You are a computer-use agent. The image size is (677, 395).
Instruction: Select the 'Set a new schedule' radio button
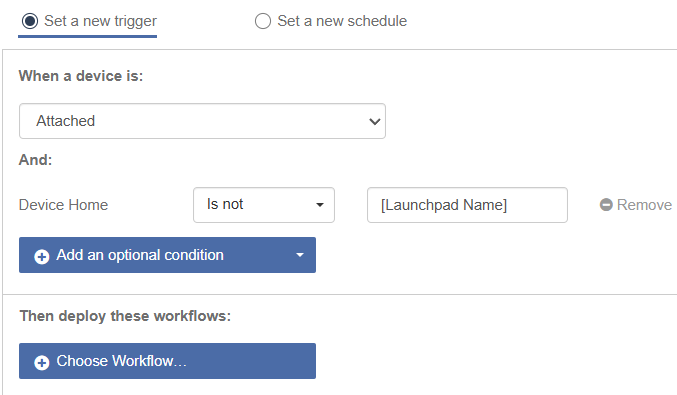(x=263, y=21)
